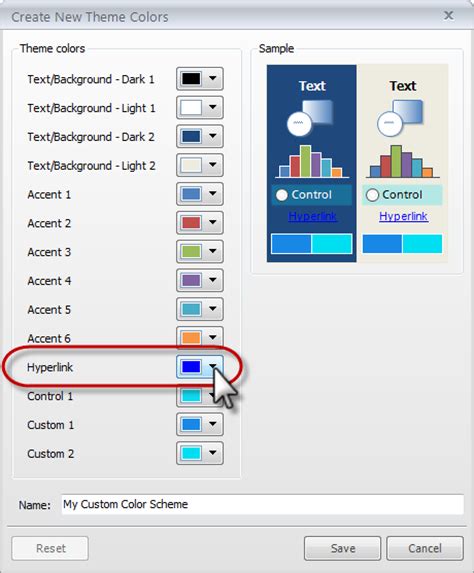This screenshot has width=474, height=573.
Task: Click the 'Custom 2' theme color label
Action: point(50,454)
